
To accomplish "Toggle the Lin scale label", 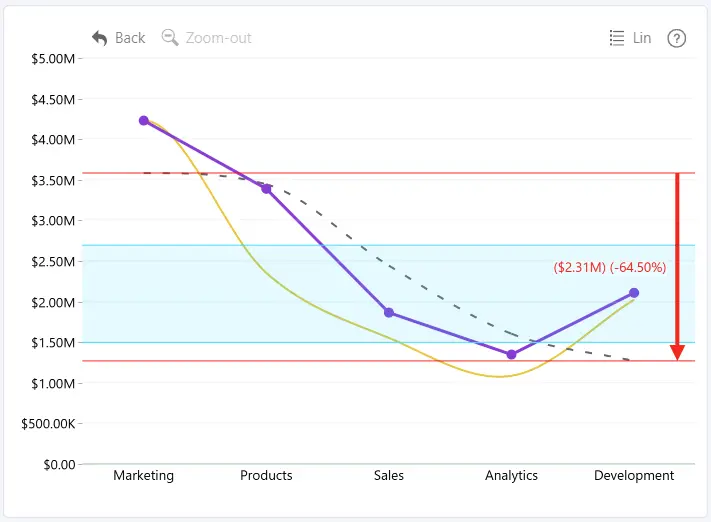I will click(642, 38).
